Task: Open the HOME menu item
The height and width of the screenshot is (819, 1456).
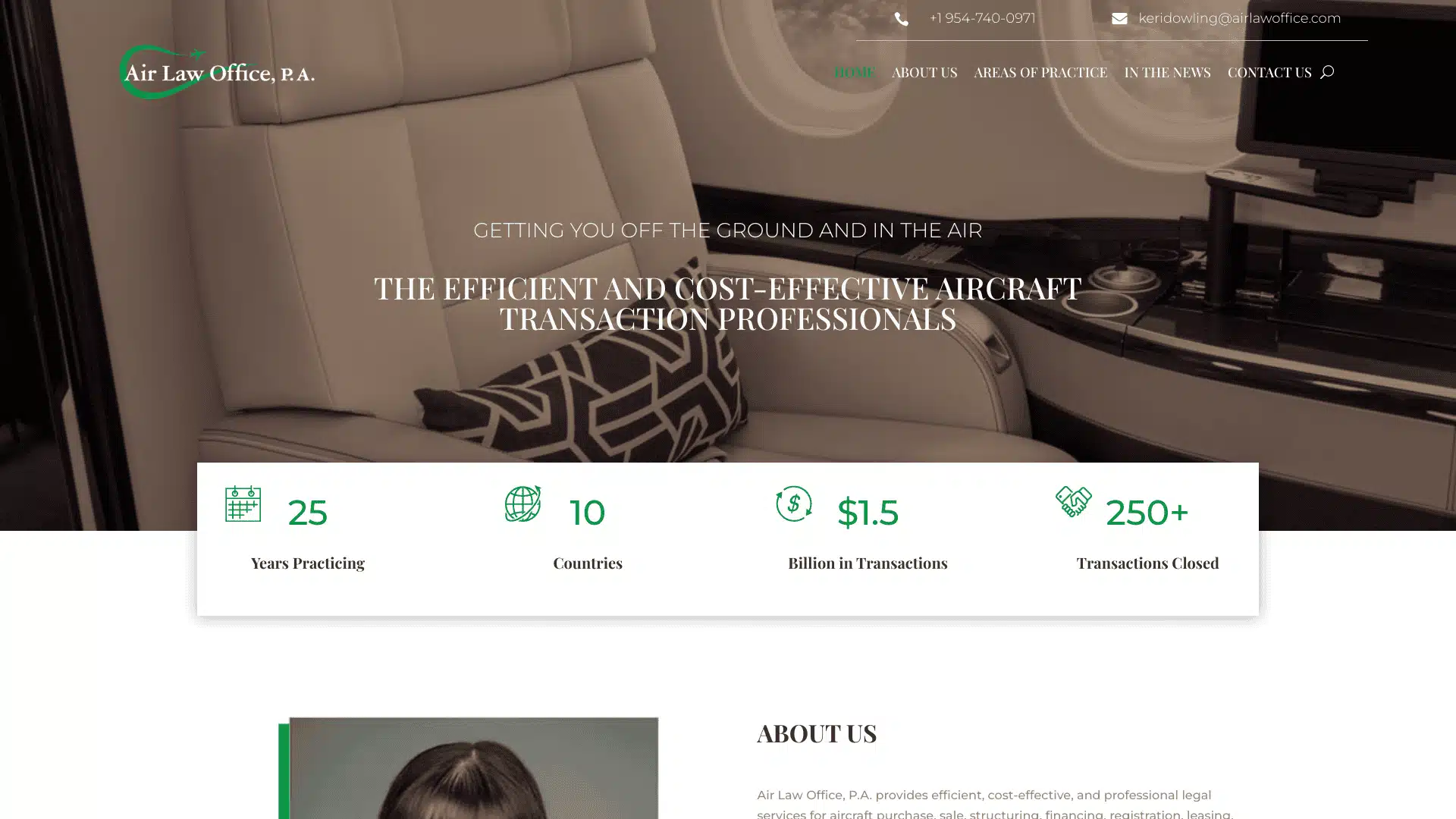Action: tap(854, 72)
